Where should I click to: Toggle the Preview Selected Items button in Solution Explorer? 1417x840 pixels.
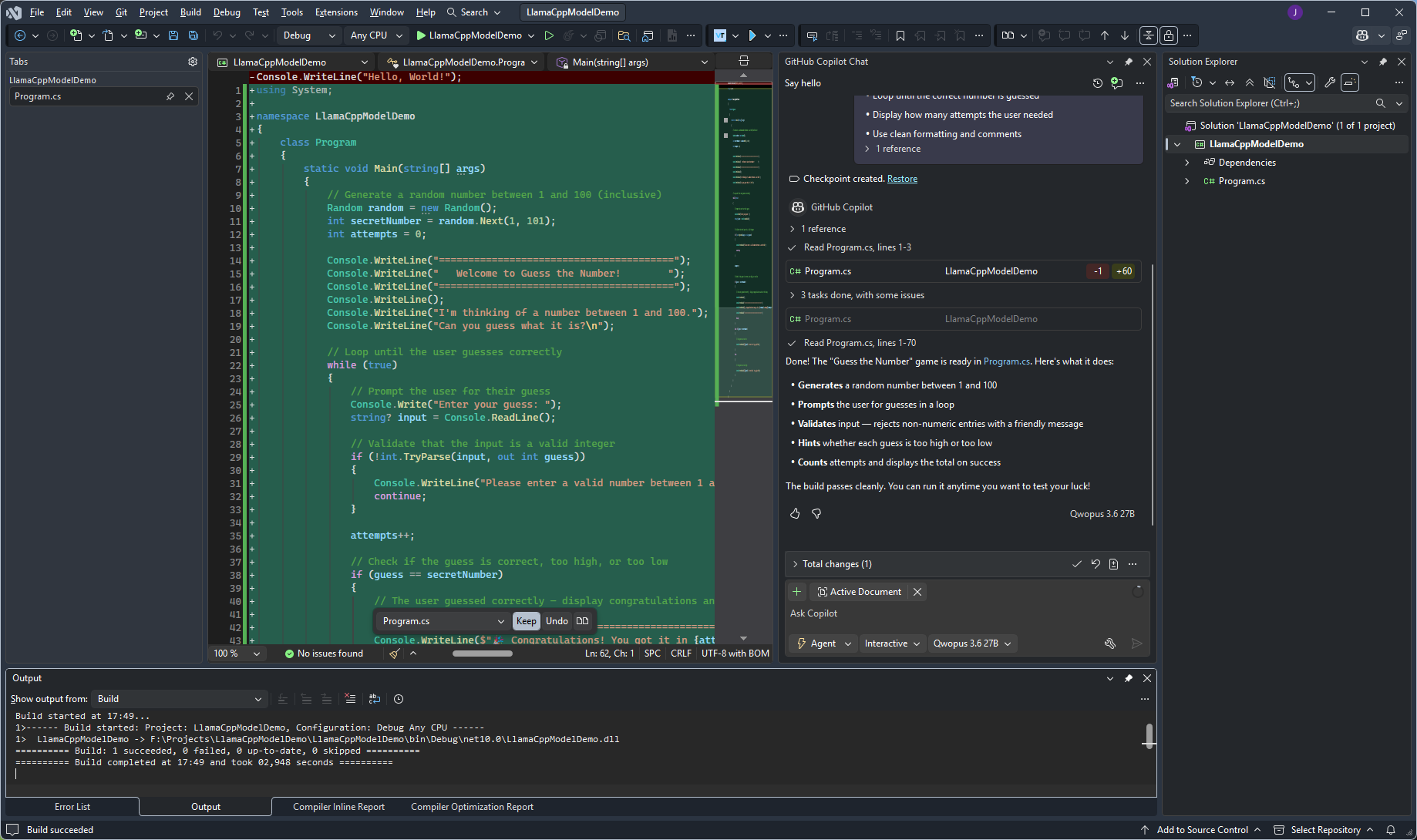[1350, 82]
